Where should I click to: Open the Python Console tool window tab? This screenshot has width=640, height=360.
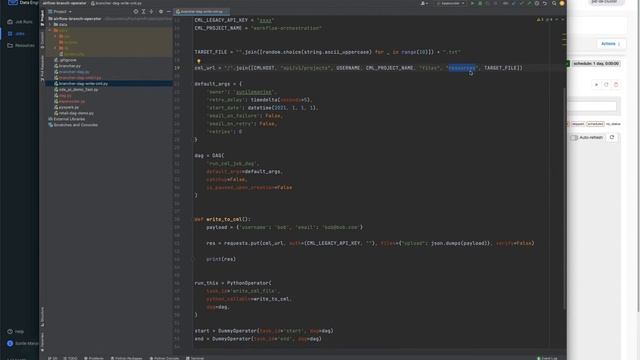(x=164, y=358)
